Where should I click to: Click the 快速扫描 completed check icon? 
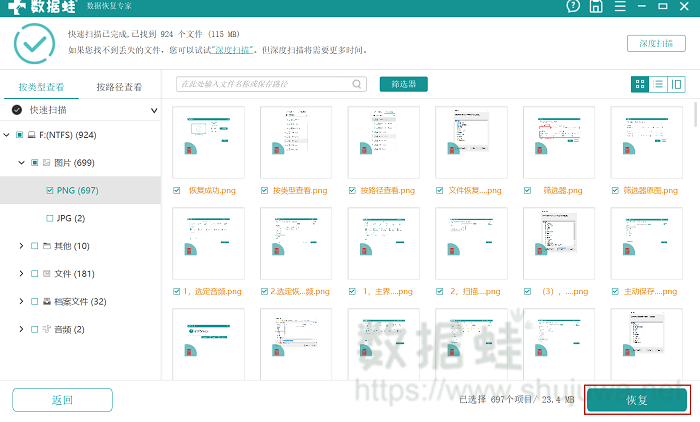pos(17,110)
